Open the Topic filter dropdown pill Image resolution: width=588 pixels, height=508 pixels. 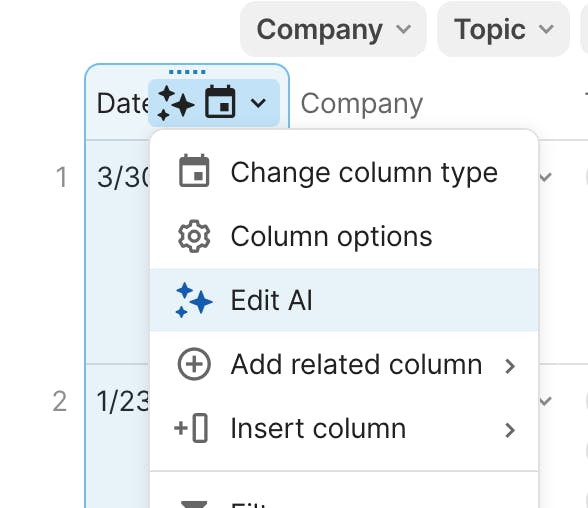[503, 29]
